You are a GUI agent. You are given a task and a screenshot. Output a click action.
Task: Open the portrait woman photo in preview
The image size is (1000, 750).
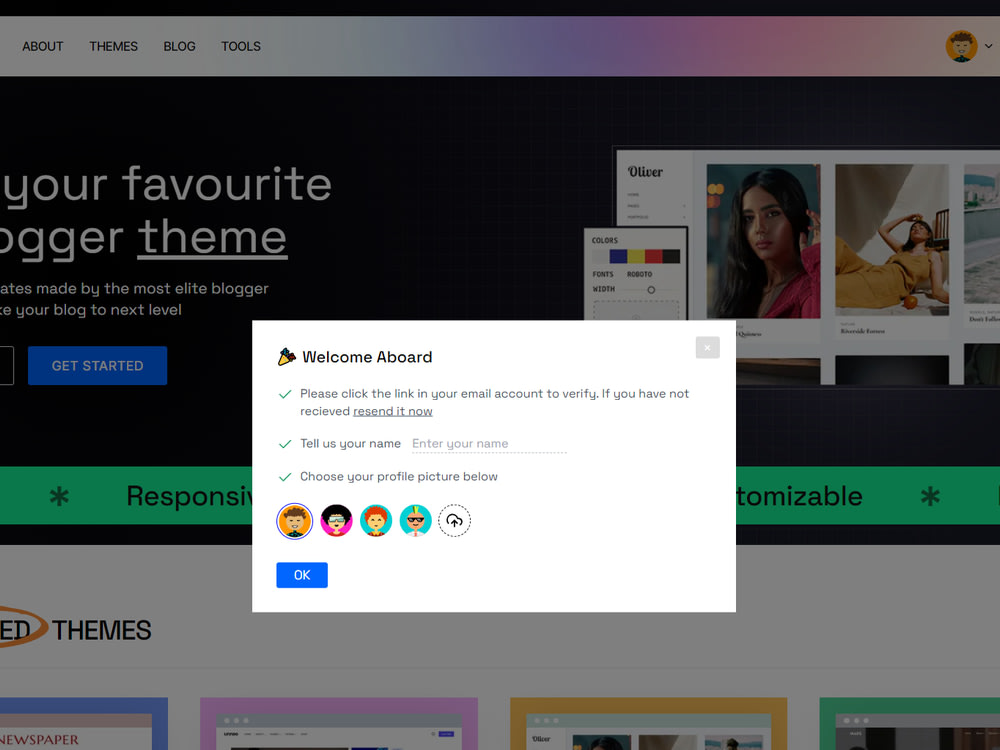click(763, 241)
